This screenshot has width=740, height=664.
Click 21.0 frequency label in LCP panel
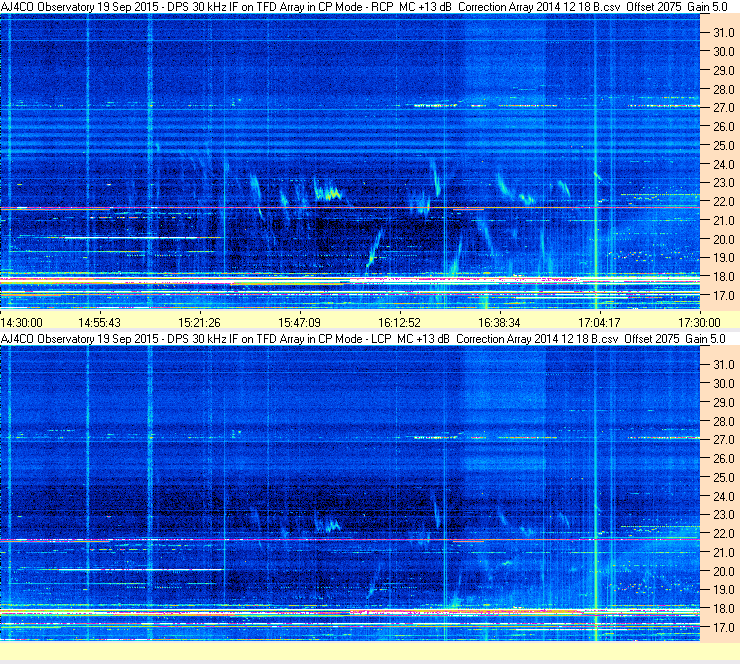[x=724, y=553]
